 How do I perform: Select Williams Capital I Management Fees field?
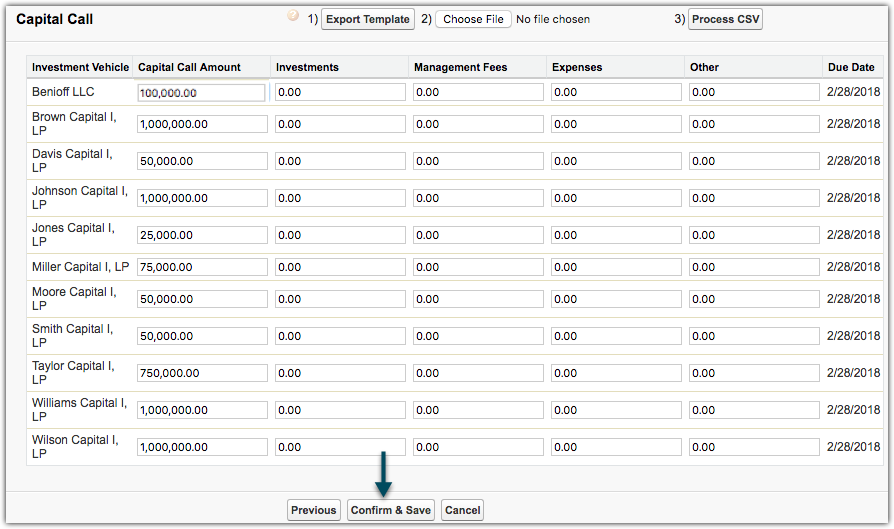pyautogui.click(x=478, y=410)
